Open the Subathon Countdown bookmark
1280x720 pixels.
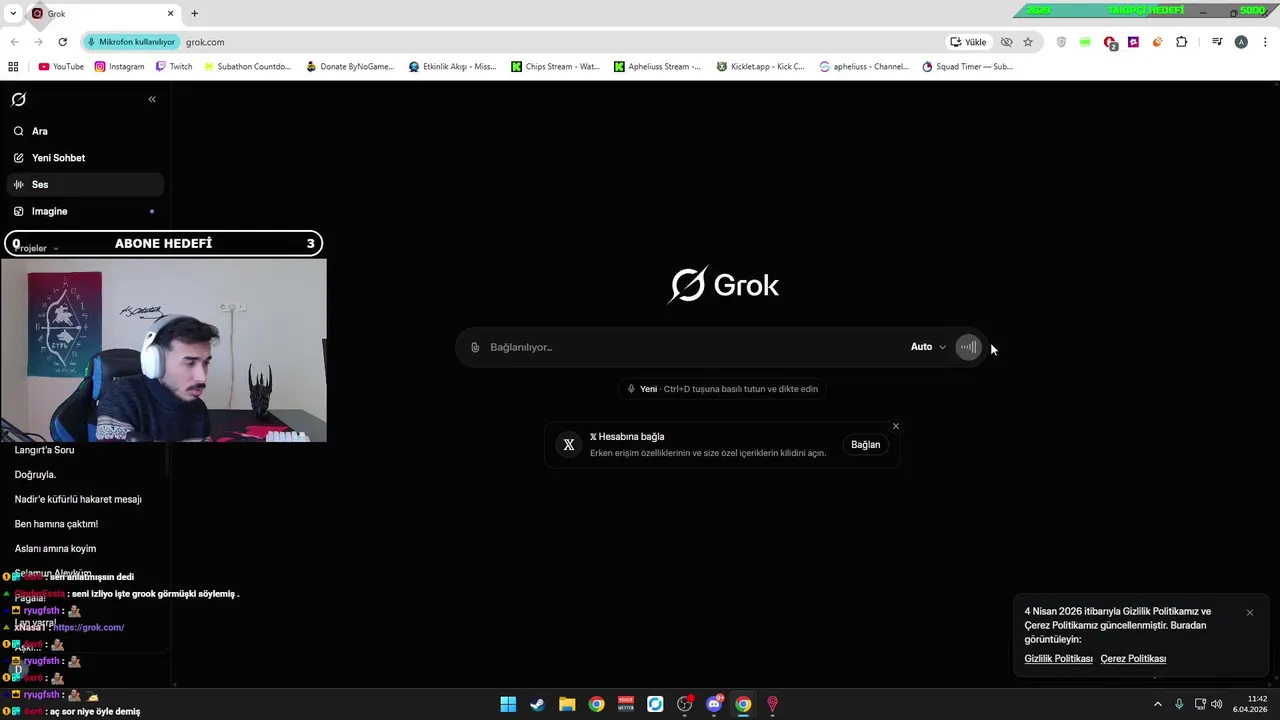[x=247, y=67]
